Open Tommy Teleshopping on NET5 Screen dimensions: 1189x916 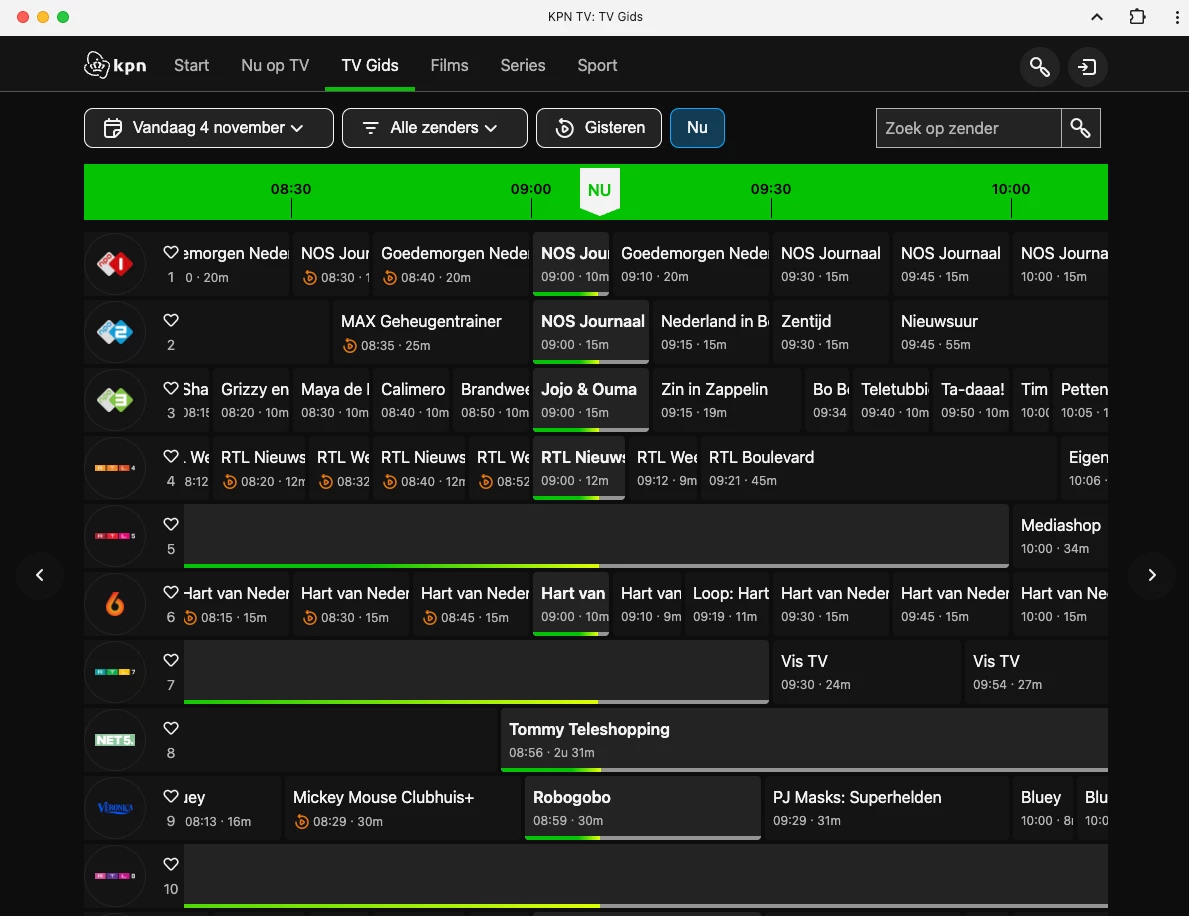[x=805, y=740]
